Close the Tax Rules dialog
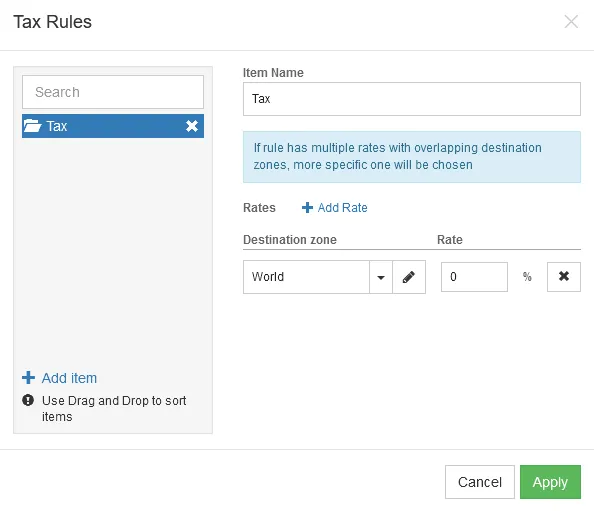The height and width of the screenshot is (511, 594). coord(571,22)
